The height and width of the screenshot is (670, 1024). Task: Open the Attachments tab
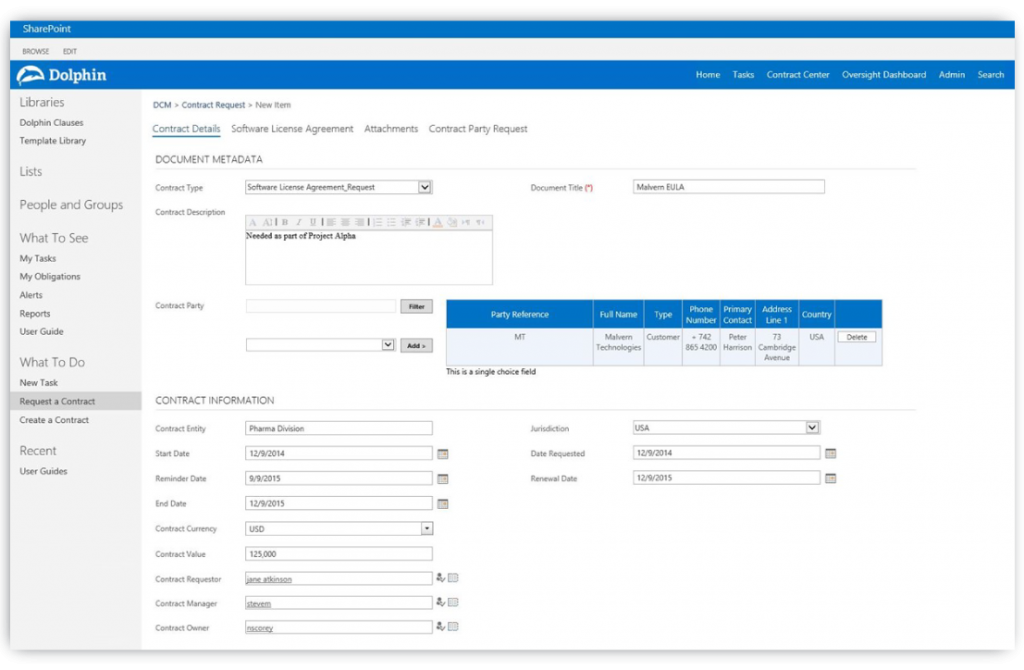pos(390,128)
